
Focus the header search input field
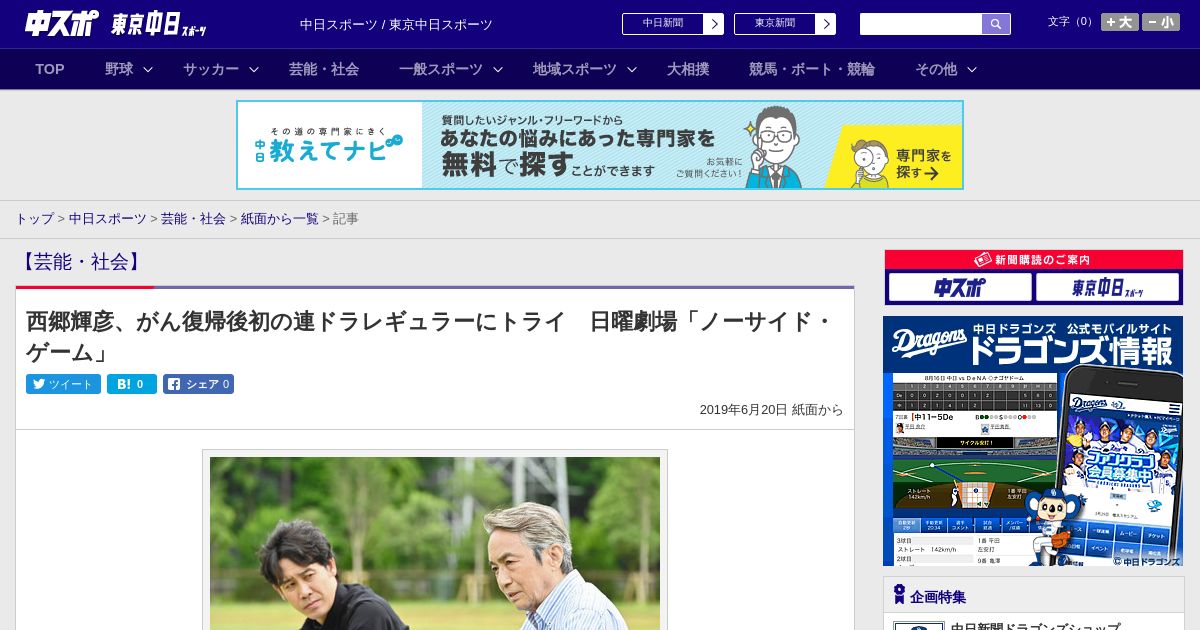(921, 24)
